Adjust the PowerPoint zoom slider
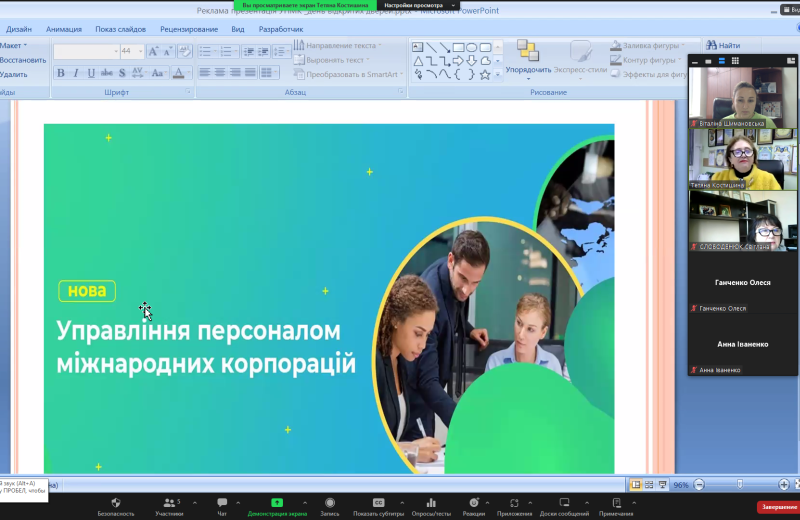Viewport: 800px width, 520px height. pos(739,485)
